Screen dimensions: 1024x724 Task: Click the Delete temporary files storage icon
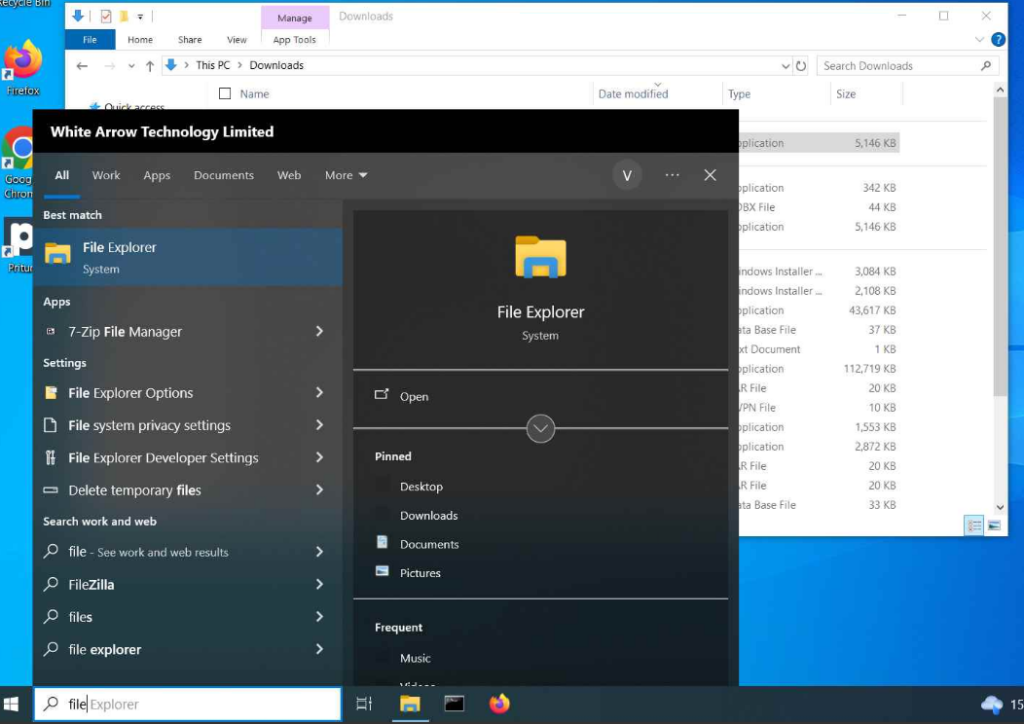(50, 490)
